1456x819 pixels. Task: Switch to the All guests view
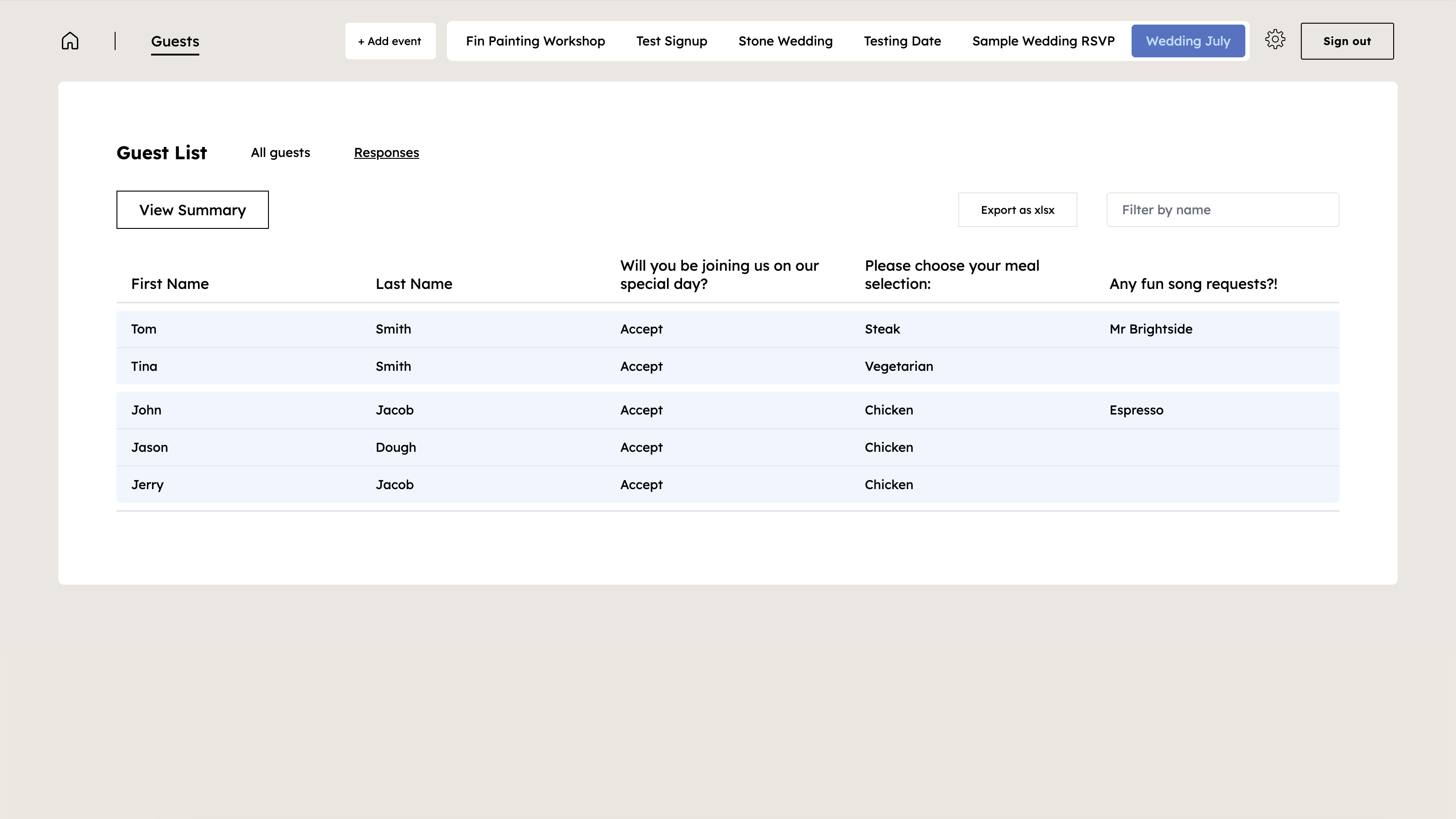tap(280, 152)
